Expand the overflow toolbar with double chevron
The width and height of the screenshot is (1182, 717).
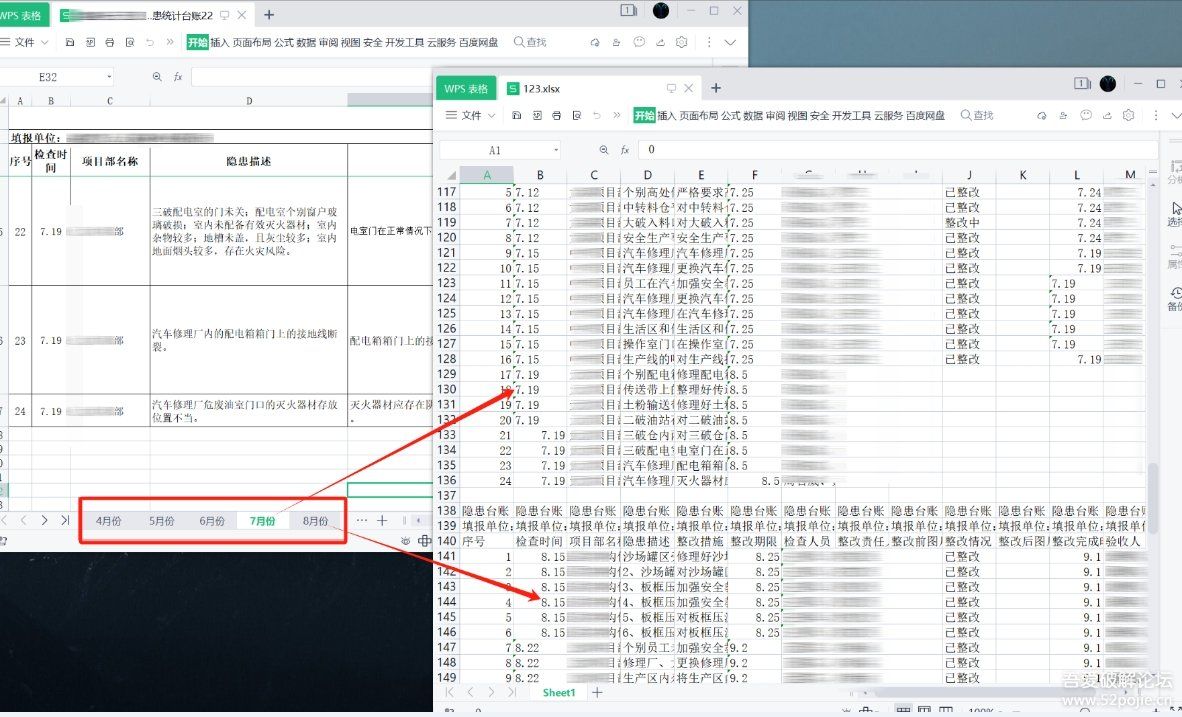[x=617, y=115]
